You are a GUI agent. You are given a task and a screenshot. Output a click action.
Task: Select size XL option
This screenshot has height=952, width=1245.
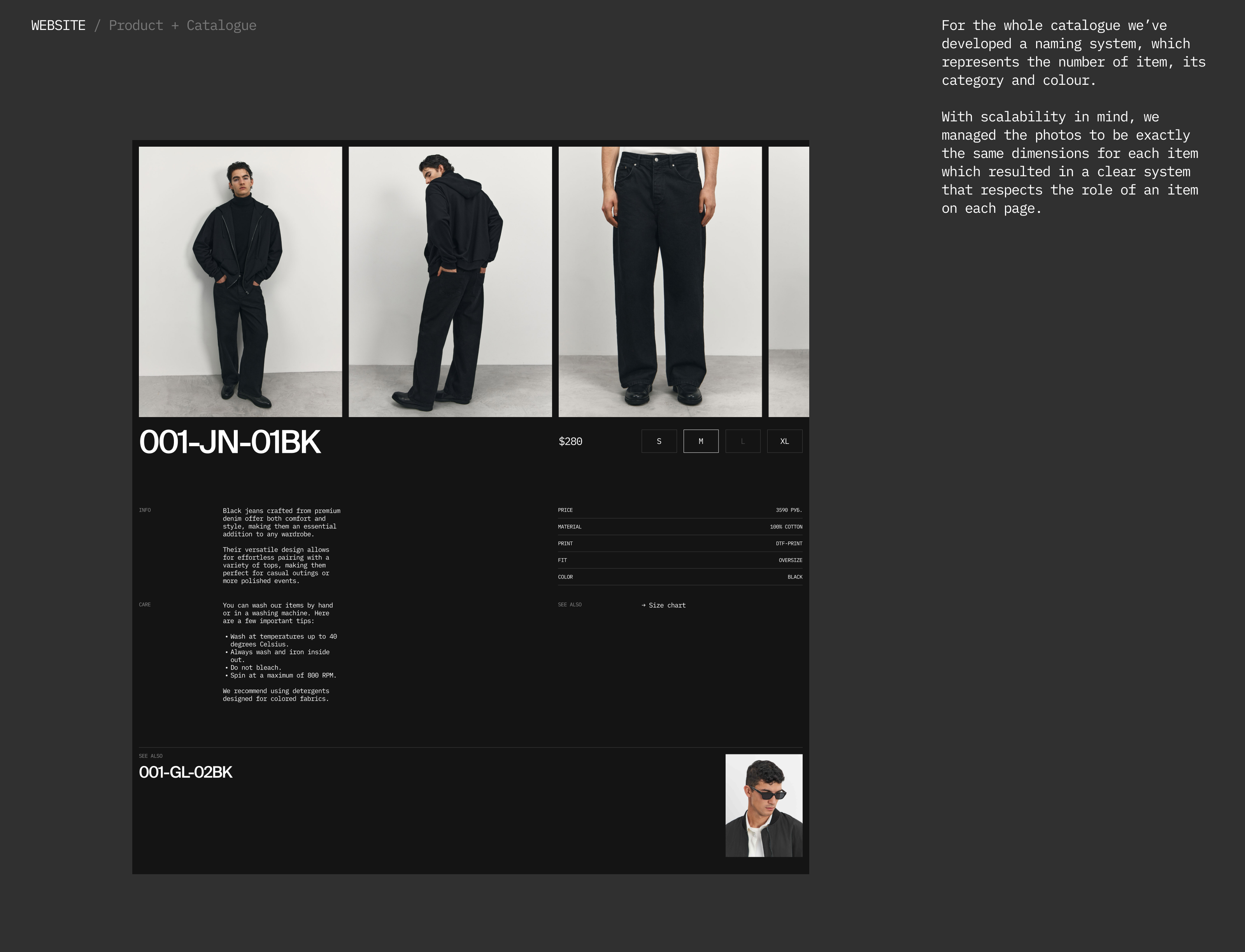(784, 442)
